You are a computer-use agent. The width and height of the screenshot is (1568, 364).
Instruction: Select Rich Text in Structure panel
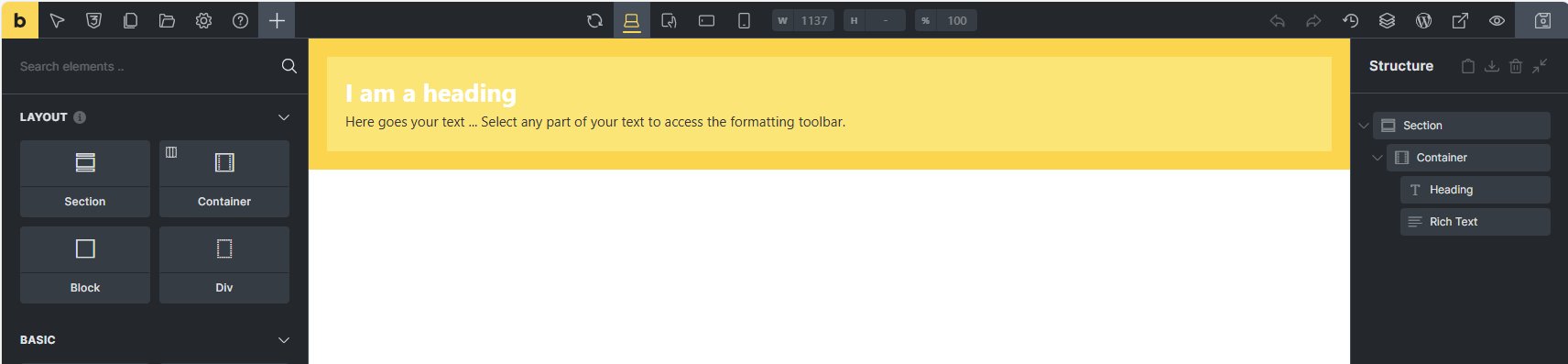1475,222
